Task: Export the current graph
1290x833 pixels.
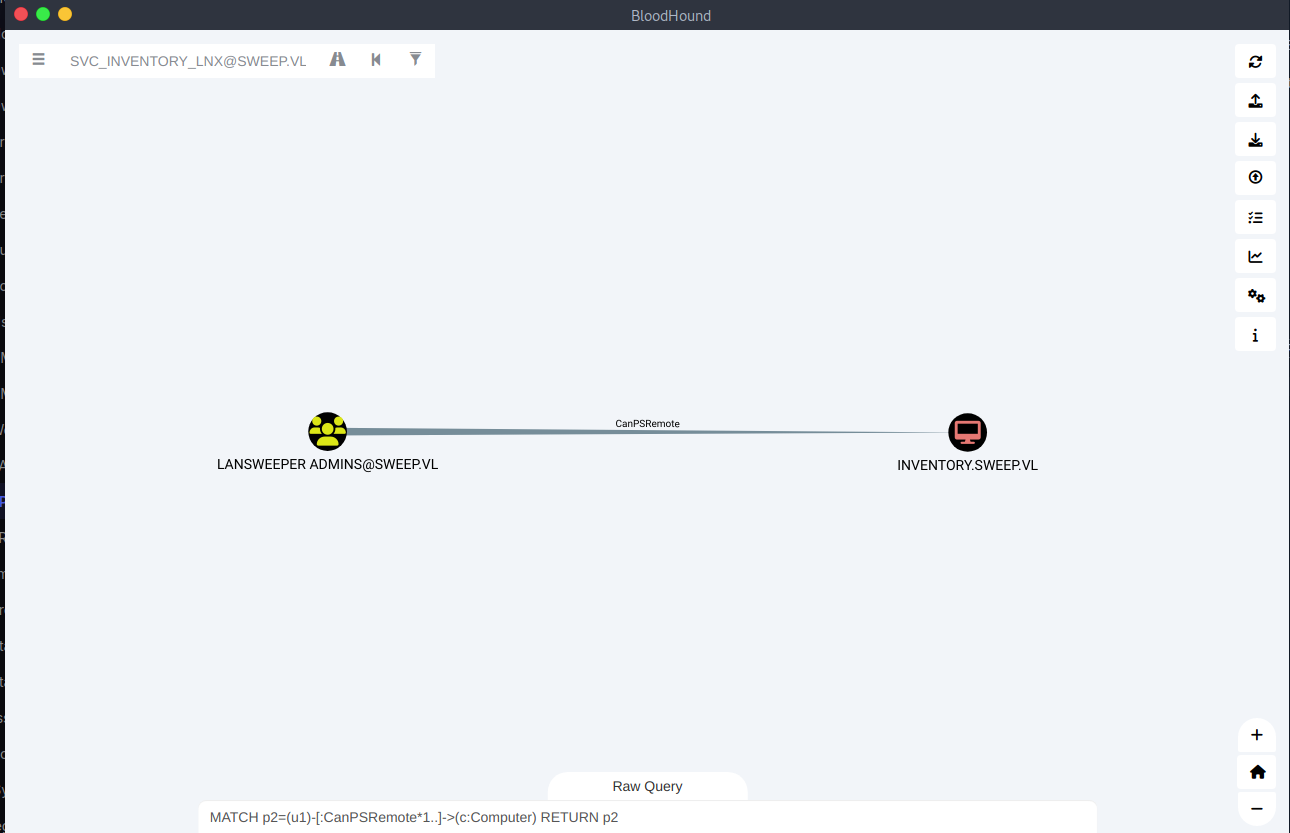Action: tap(1255, 101)
